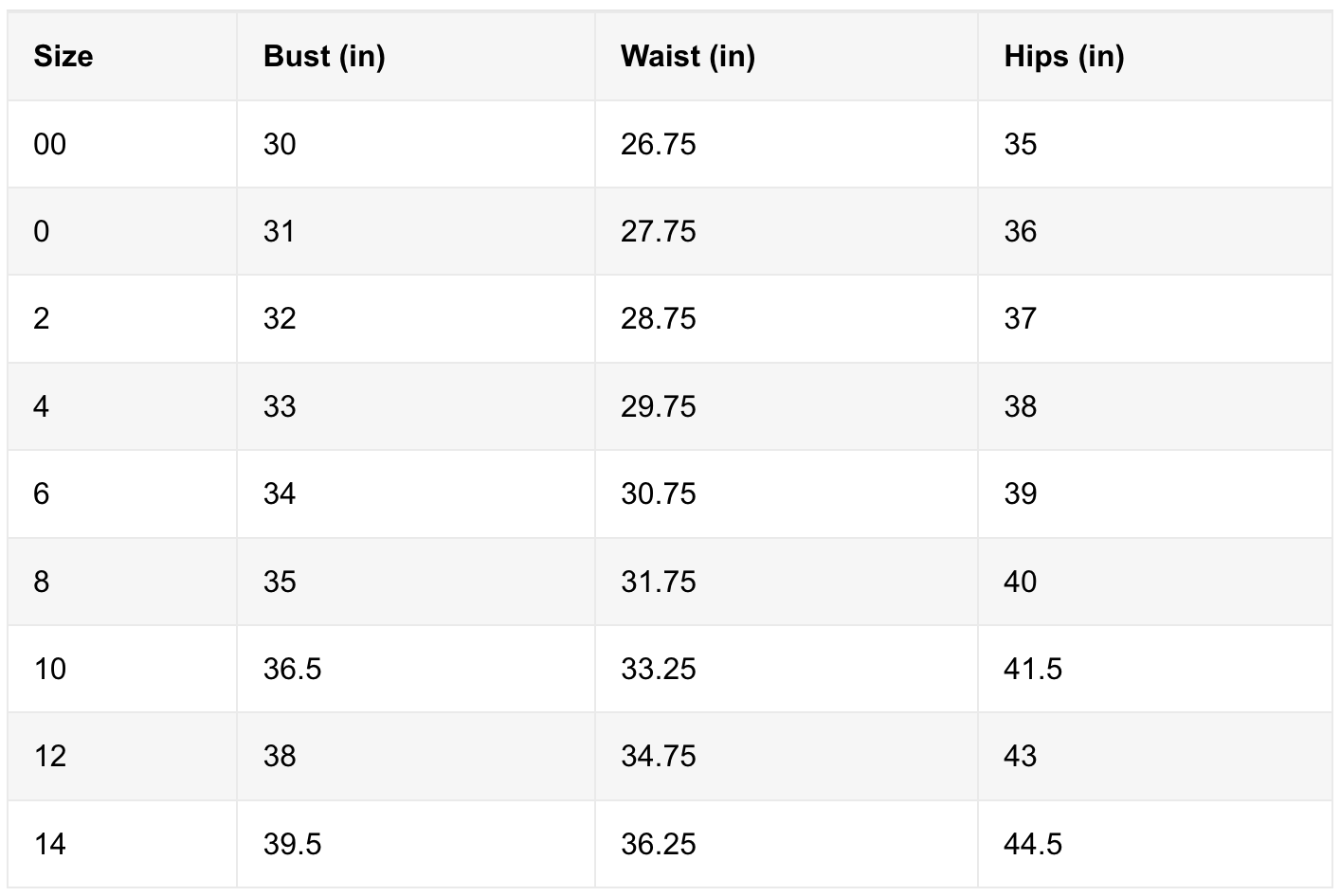Click bust value 39.5 cell
The height and width of the screenshot is (896, 1340).
[x=416, y=844]
